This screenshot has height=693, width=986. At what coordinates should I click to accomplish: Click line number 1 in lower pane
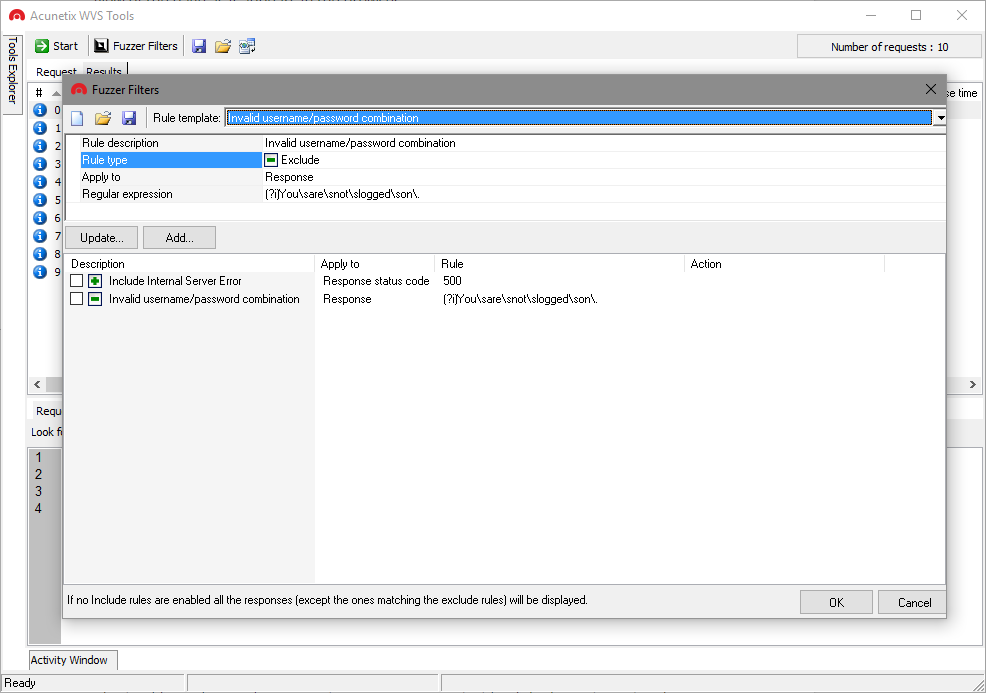38,457
